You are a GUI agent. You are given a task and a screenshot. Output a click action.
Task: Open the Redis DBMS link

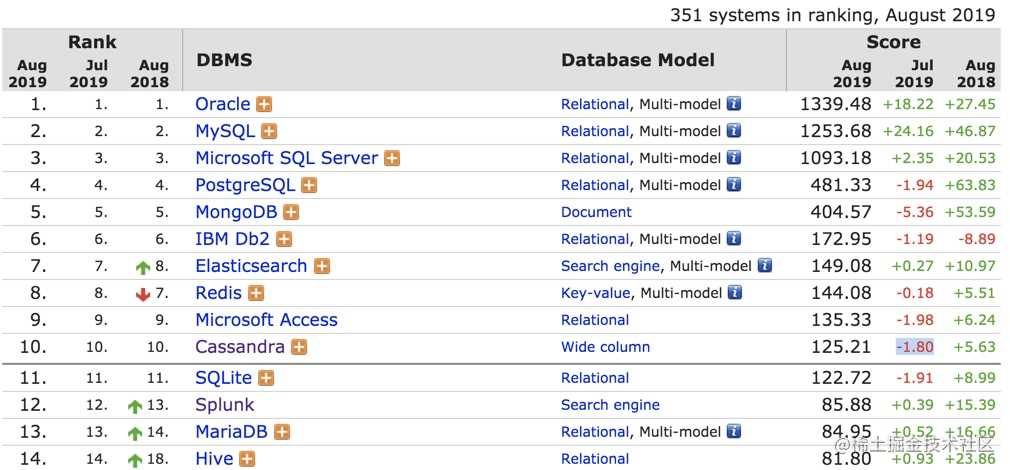(219, 294)
